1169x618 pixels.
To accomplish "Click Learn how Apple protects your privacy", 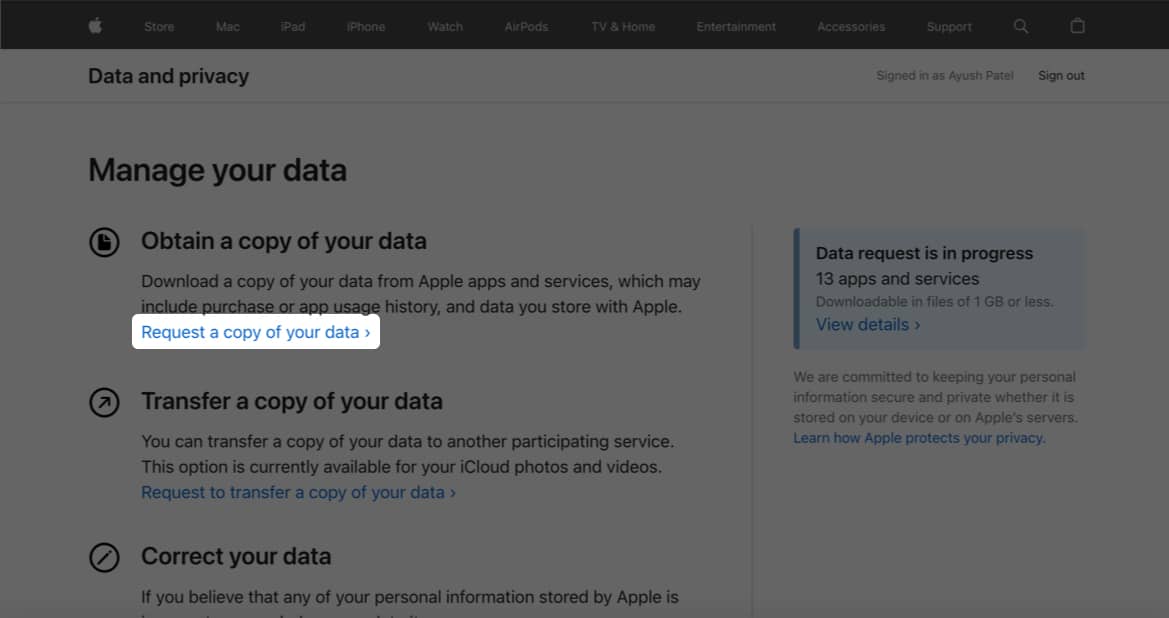I will 919,438.
